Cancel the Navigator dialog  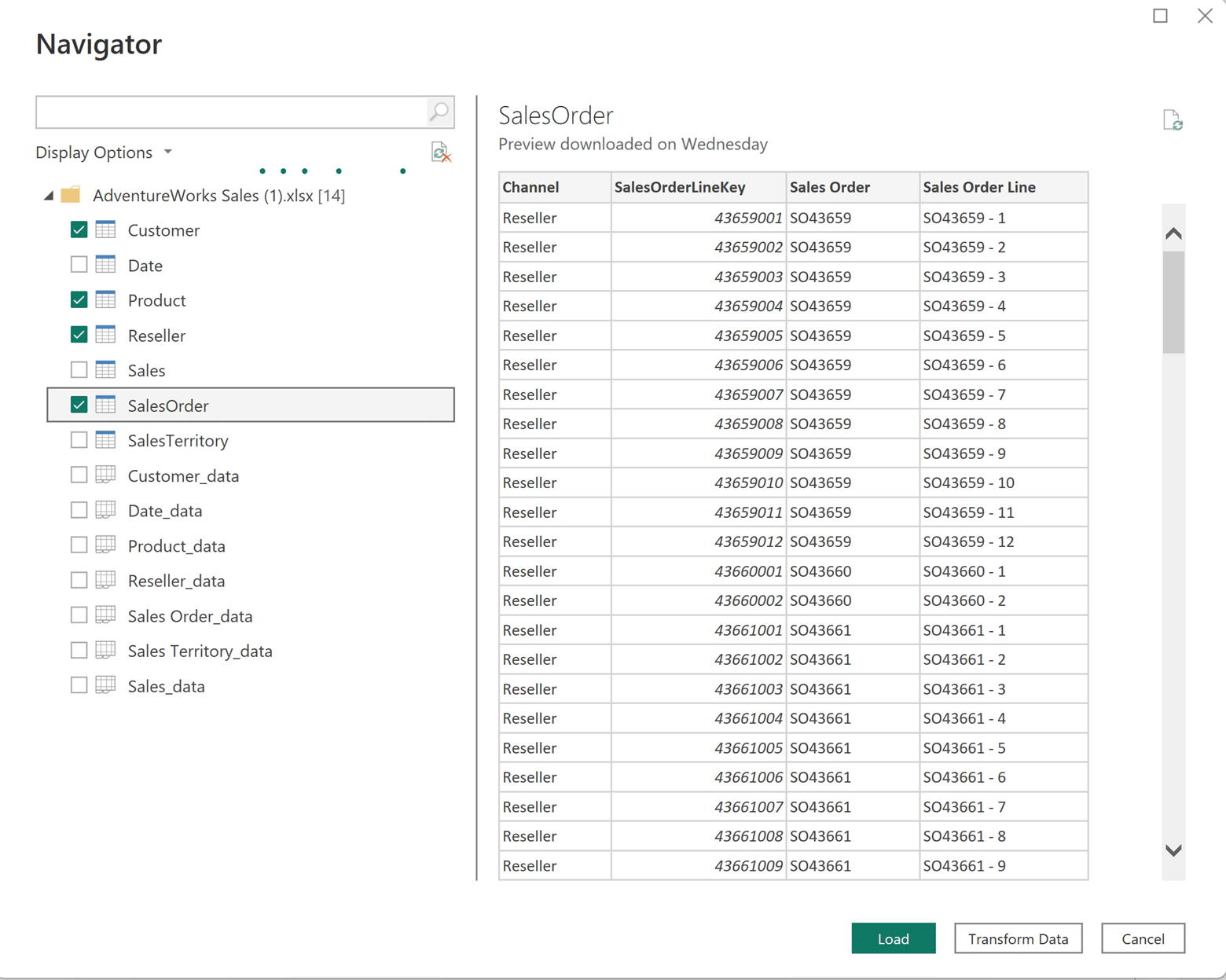1143,938
